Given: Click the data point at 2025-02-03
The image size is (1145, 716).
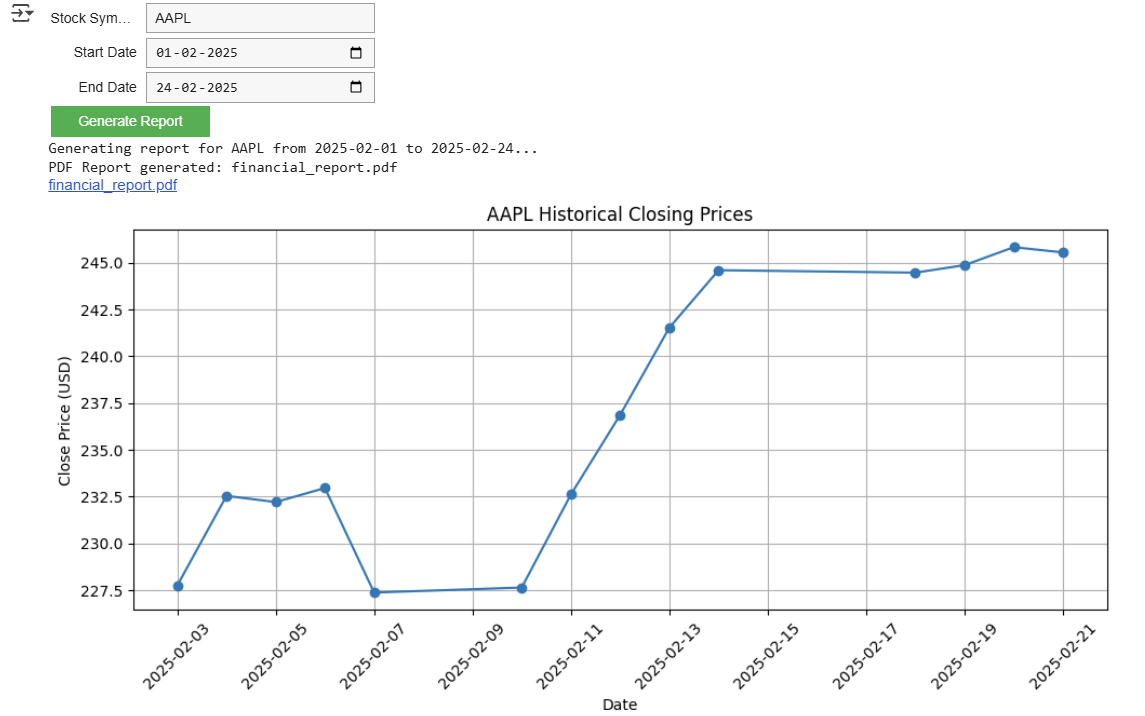Looking at the screenshot, I should [178, 586].
